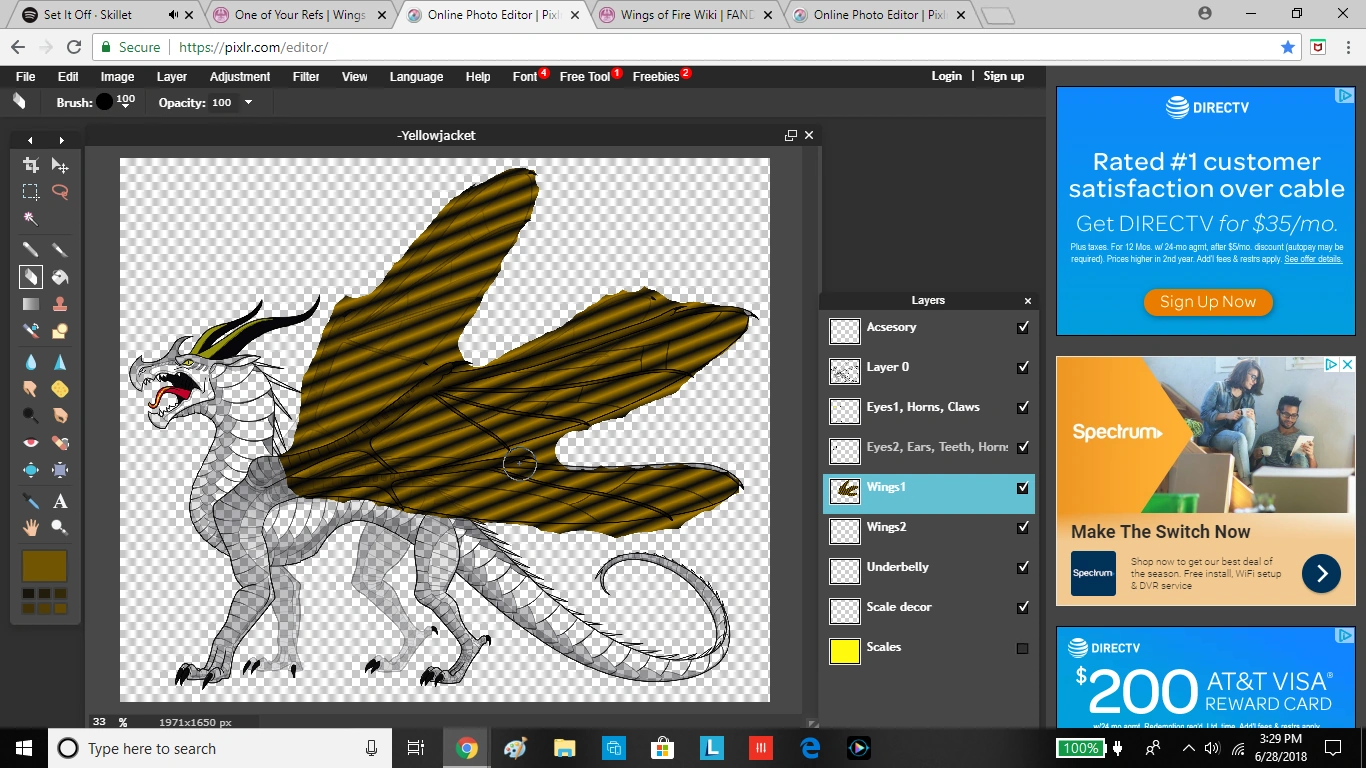Hide the Acsesory layer via checkbox
This screenshot has height=768, width=1366.
1022,327
